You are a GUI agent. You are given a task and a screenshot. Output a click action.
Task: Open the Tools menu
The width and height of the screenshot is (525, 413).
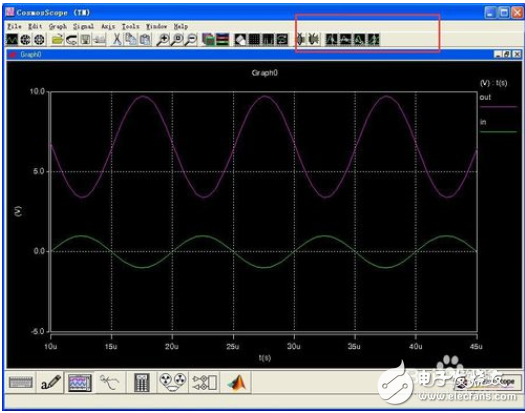130,26
